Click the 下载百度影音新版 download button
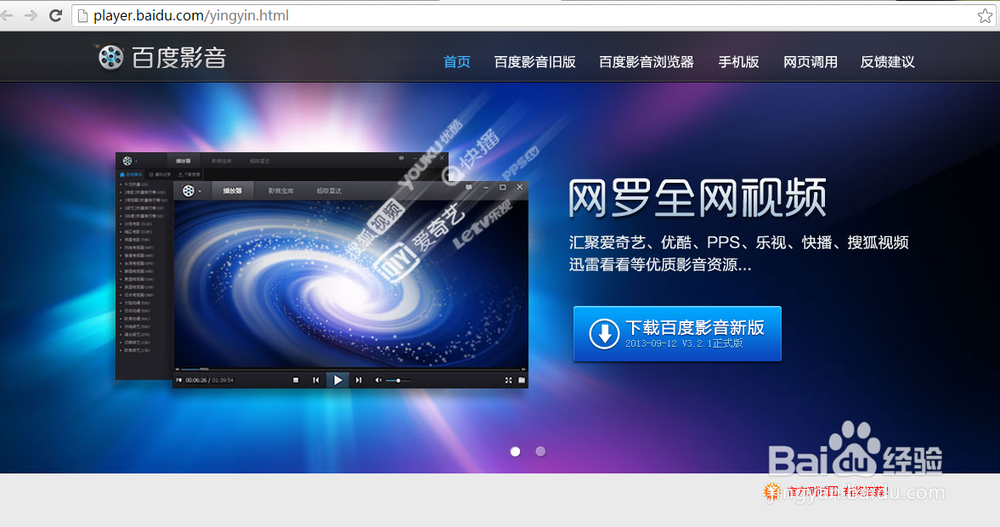Screen dimensions: 1000x527 click(x=677, y=334)
